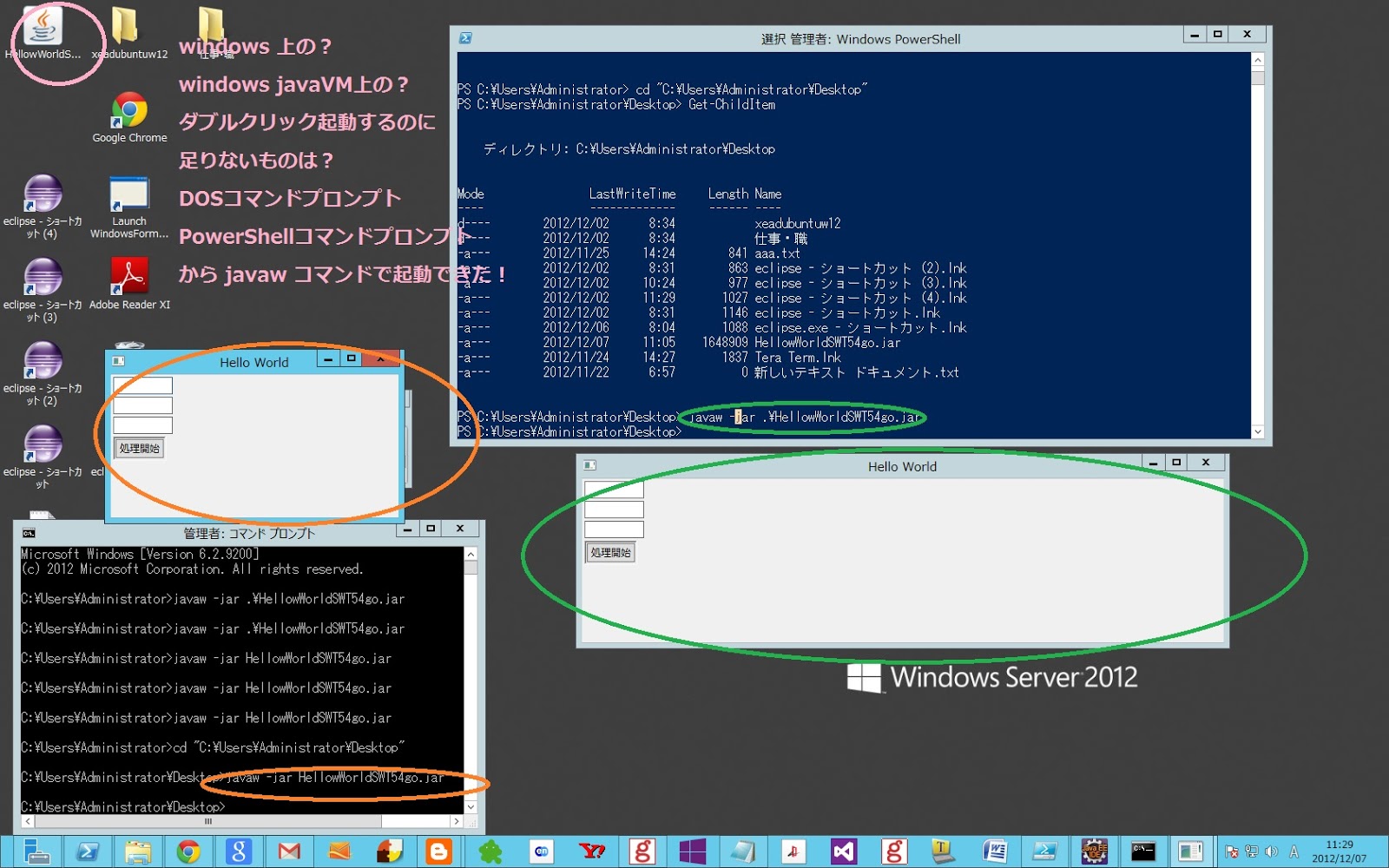Toggle the IME 'A' input mode indicator
Screen dimensions: 1389x868
(x=1294, y=852)
